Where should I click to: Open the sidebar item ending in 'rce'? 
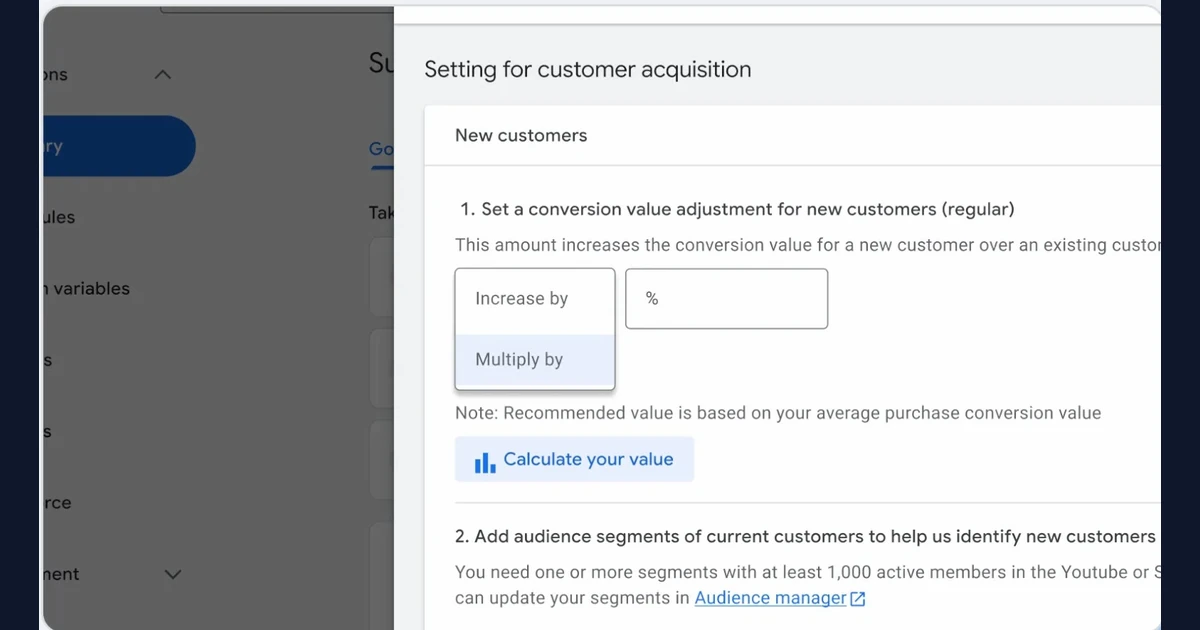57,503
